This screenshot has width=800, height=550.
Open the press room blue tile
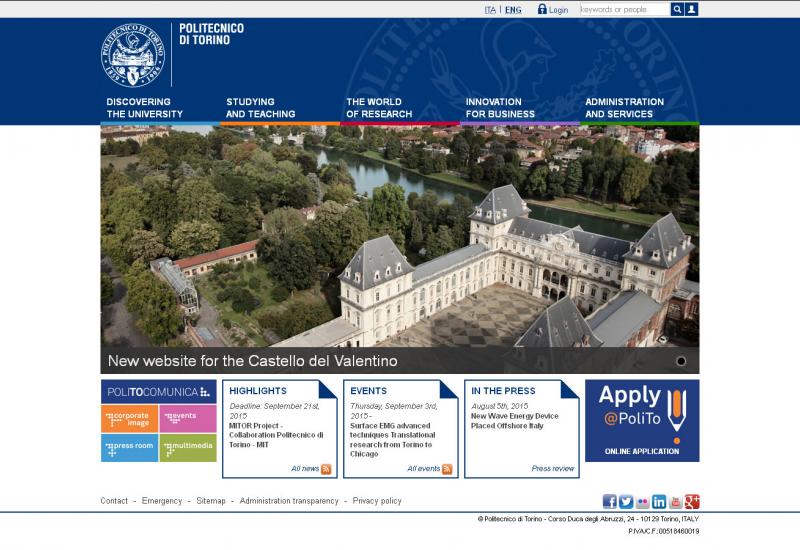click(130, 448)
